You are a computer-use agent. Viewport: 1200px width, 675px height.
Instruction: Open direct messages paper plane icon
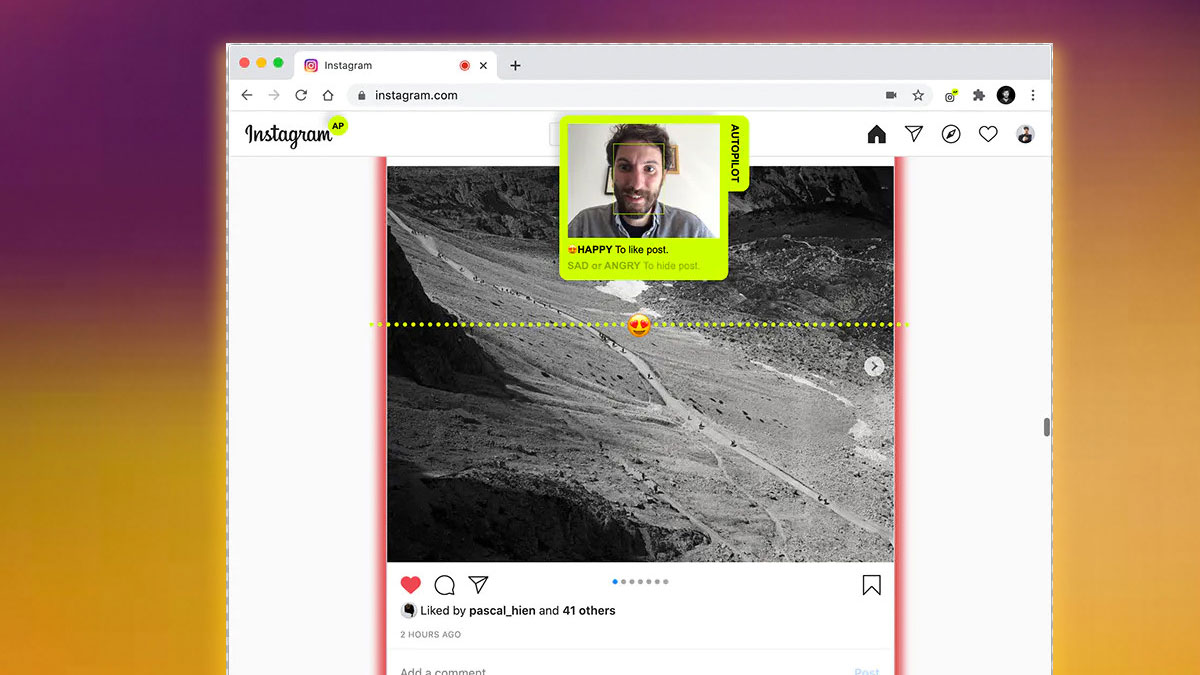[x=913, y=134]
